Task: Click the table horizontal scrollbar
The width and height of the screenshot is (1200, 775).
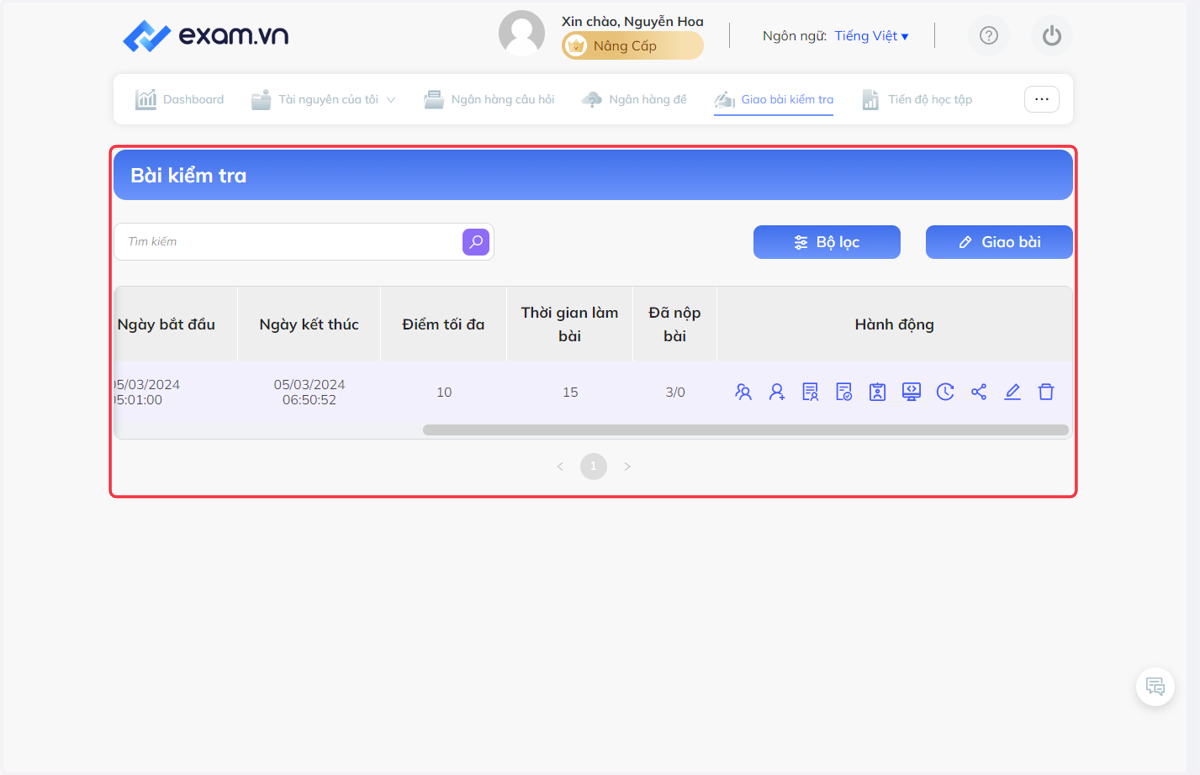Action: pos(746,430)
